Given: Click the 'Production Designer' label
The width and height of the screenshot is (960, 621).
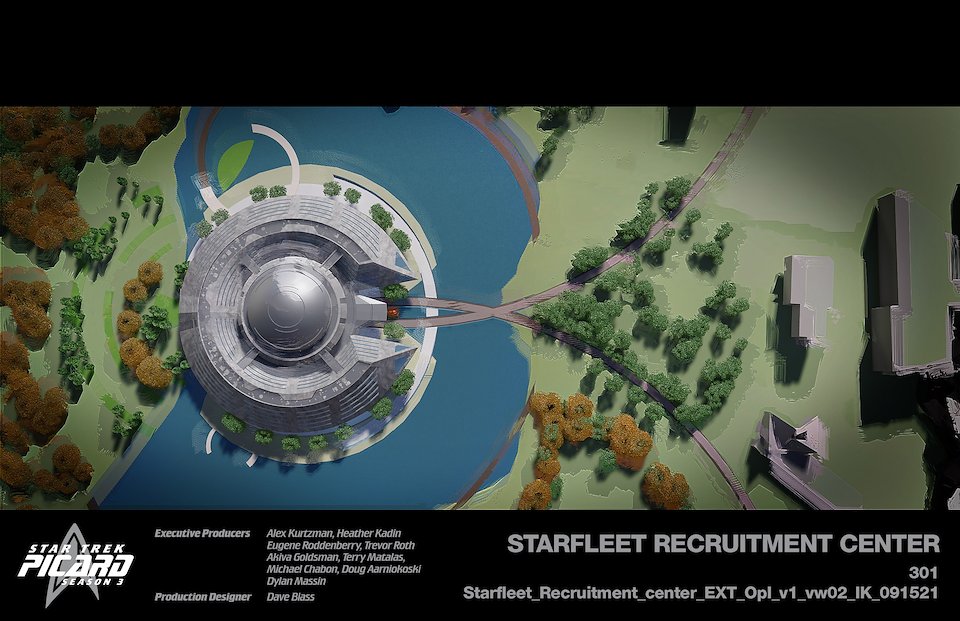Looking at the screenshot, I should (203, 597).
